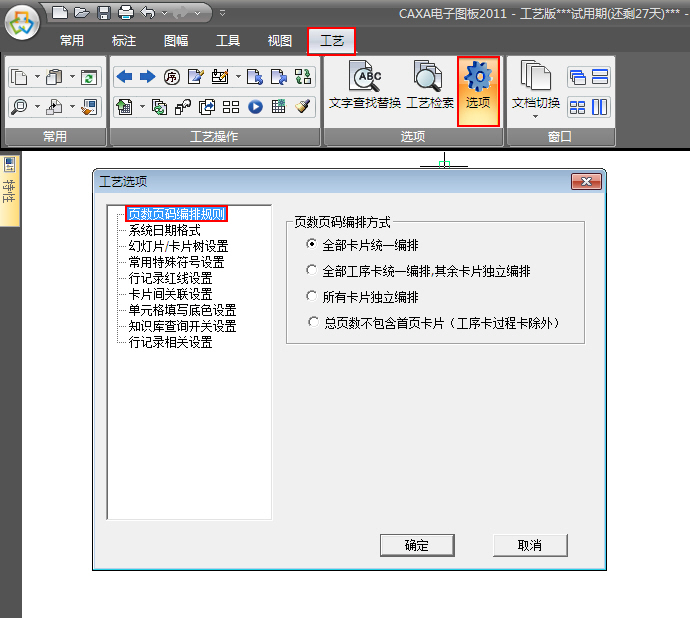Select 常用特殊符号设置 in the tree
This screenshot has width=690, height=618.
pyautogui.click(x=176, y=262)
